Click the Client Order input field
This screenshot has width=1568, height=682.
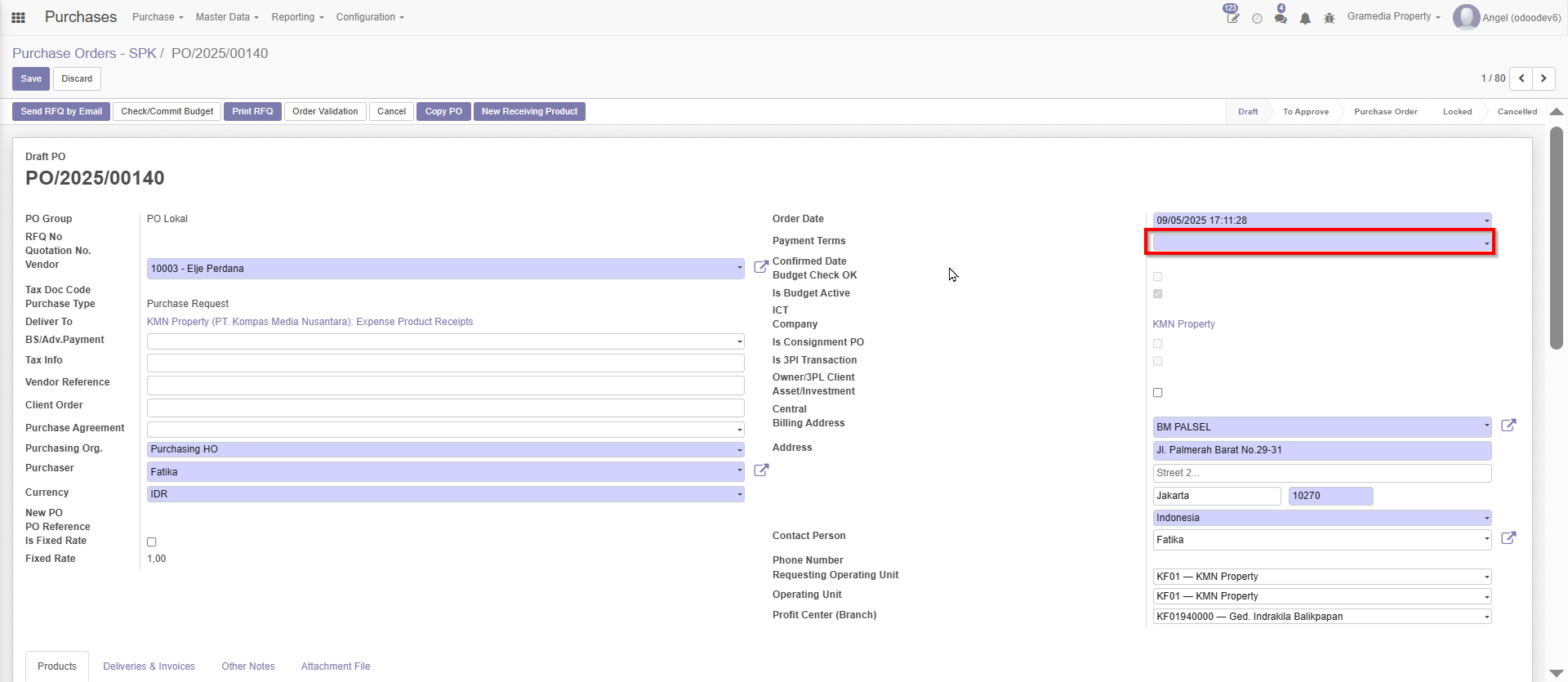click(x=446, y=408)
